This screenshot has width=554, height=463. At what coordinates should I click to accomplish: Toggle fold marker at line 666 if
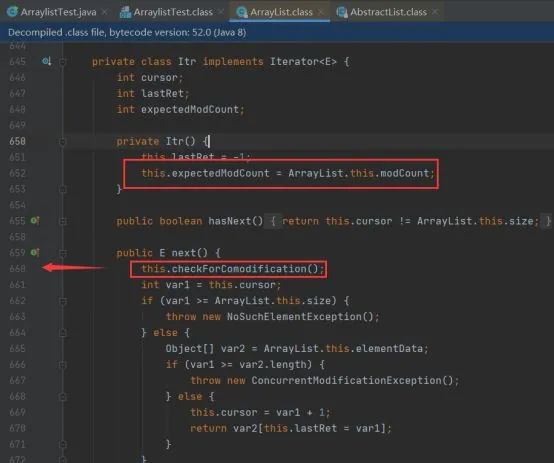(63, 365)
